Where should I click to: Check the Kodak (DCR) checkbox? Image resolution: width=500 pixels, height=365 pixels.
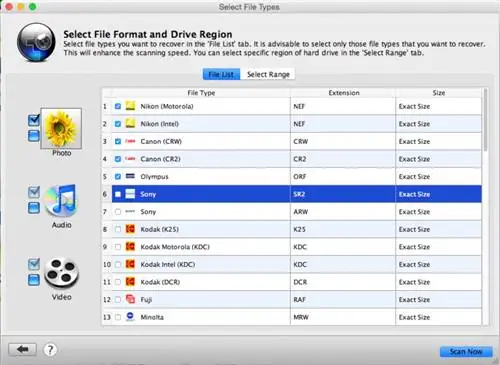118,282
